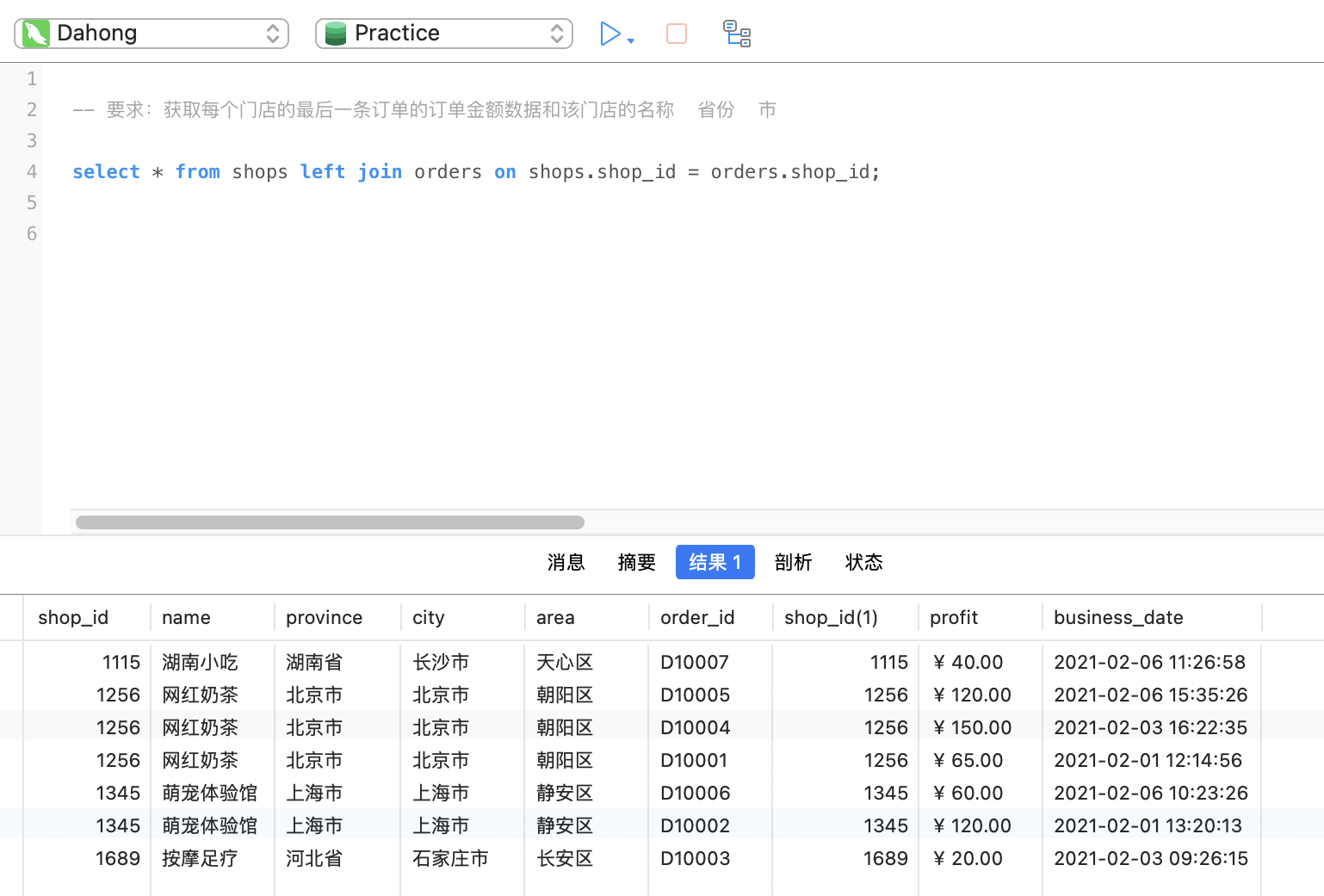Click the shop_id column header
1324x896 pixels.
click(87, 617)
